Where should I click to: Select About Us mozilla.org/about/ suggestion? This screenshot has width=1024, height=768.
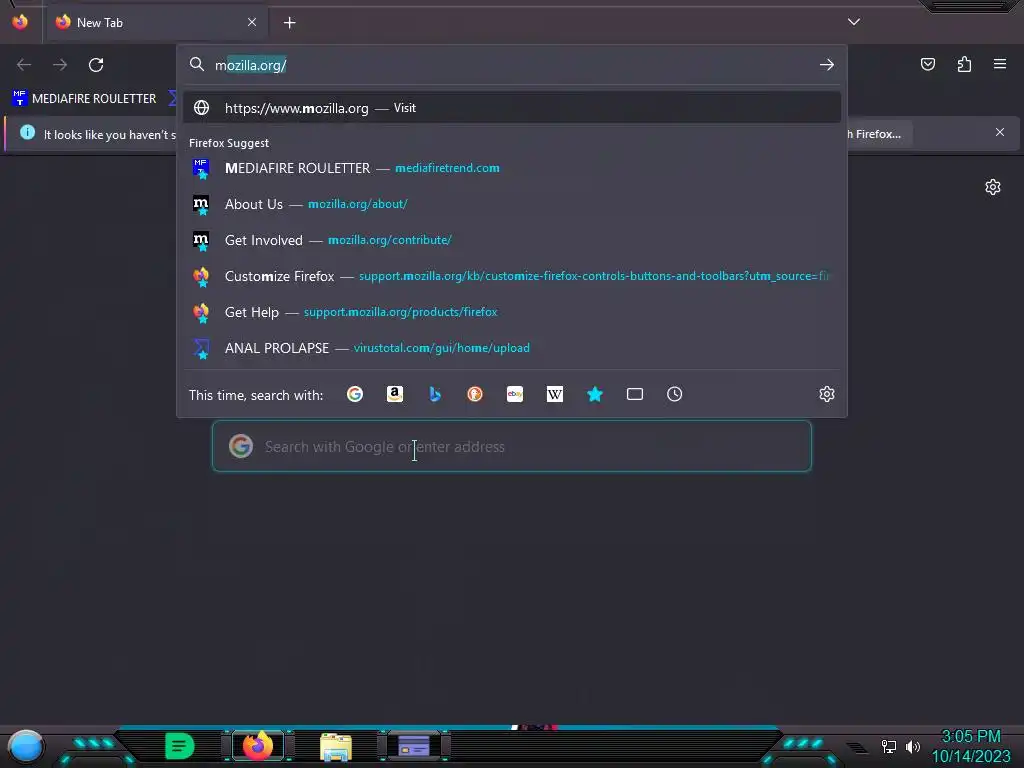pos(512,204)
